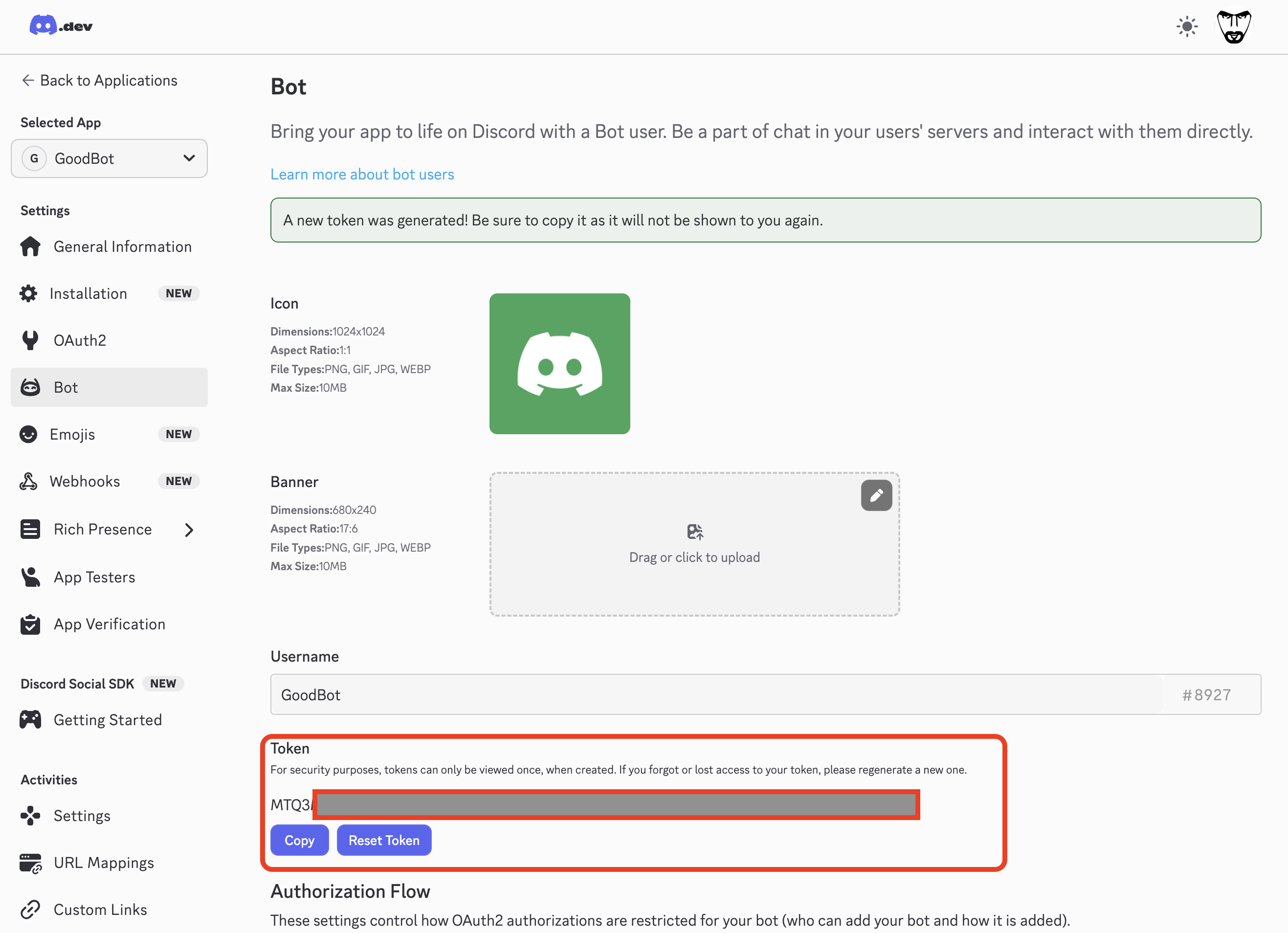Image resolution: width=1288 pixels, height=933 pixels.
Task: Click the Bot robot face icon
Action: [x=29, y=387]
